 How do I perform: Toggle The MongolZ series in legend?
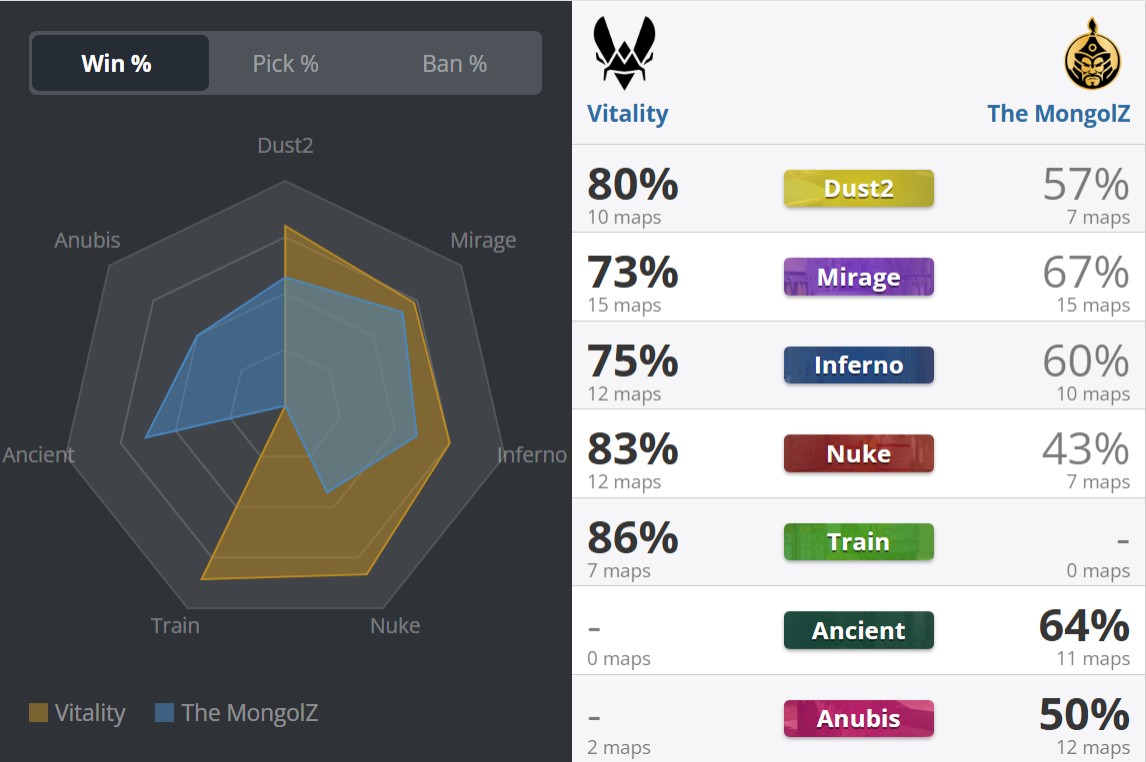[237, 712]
